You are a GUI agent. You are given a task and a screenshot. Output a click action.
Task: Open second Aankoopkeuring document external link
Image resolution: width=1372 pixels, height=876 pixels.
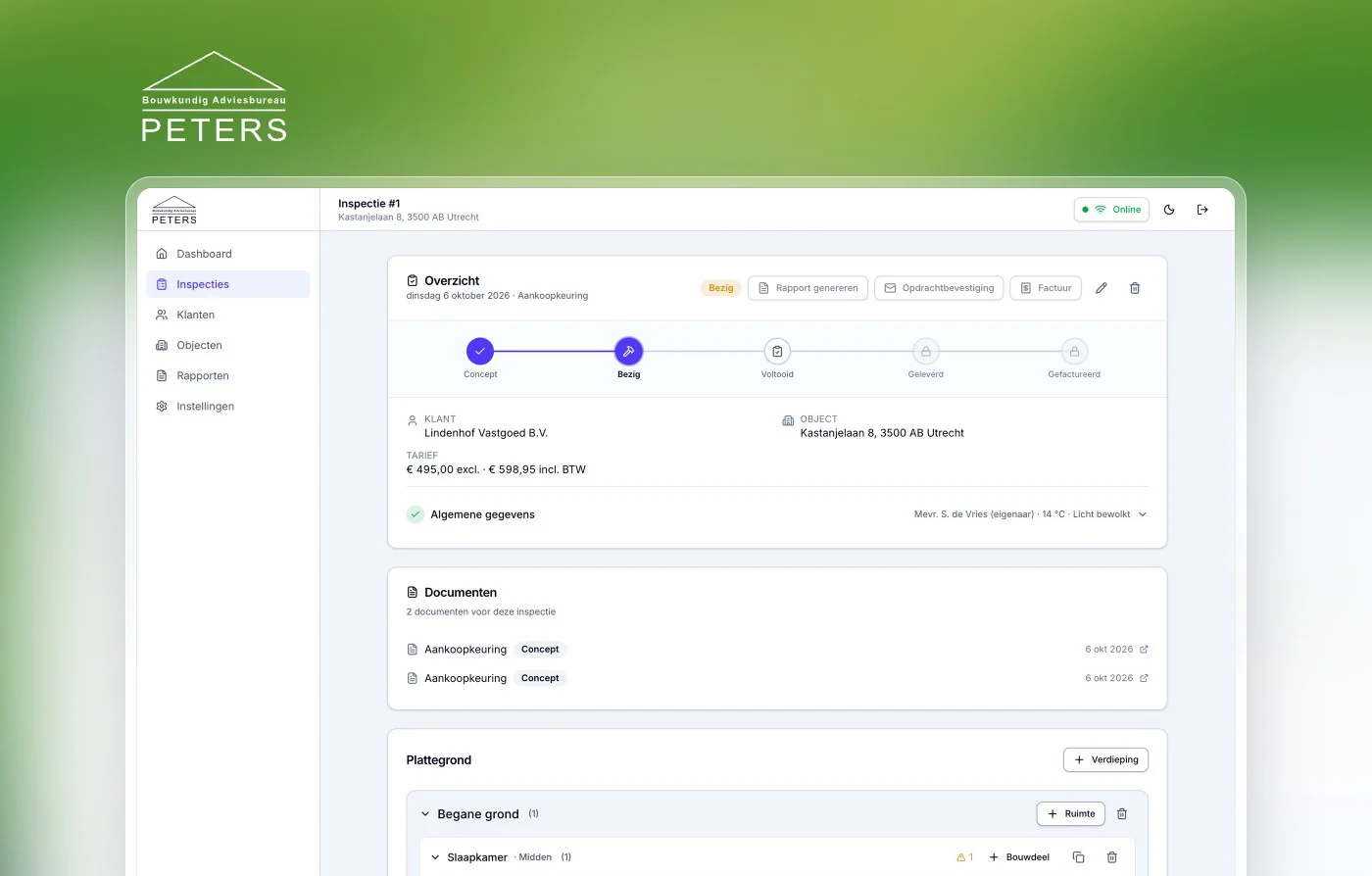click(x=1144, y=678)
